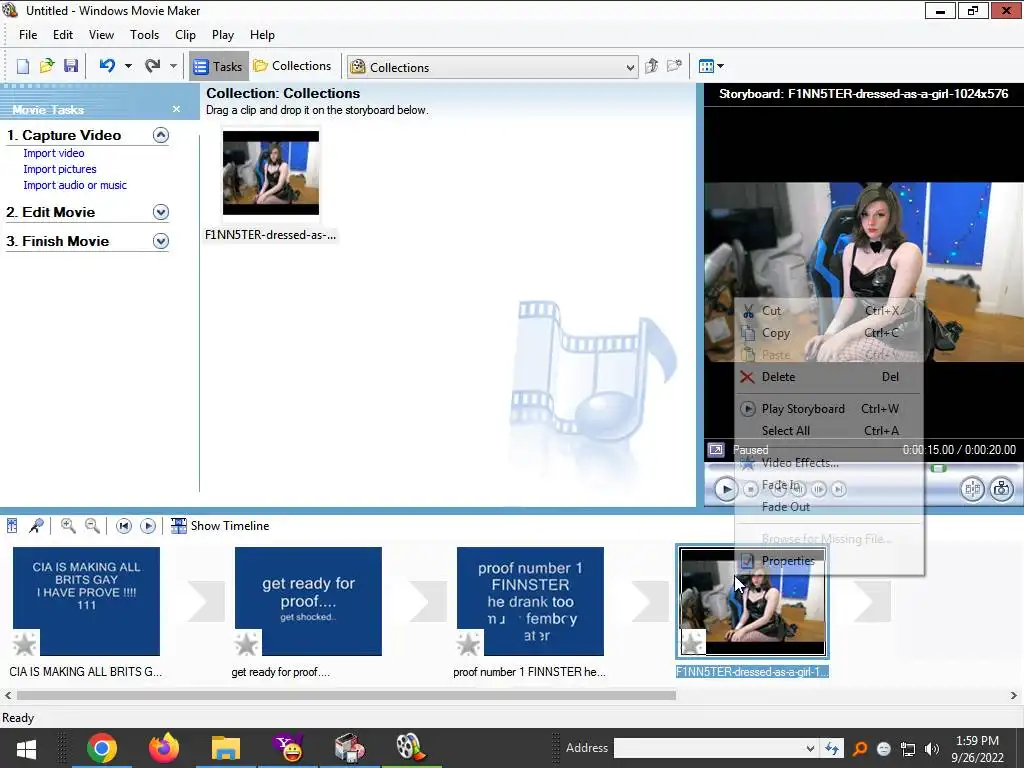Launch Firefox from the taskbar
This screenshot has height=768, width=1024.
click(164, 748)
